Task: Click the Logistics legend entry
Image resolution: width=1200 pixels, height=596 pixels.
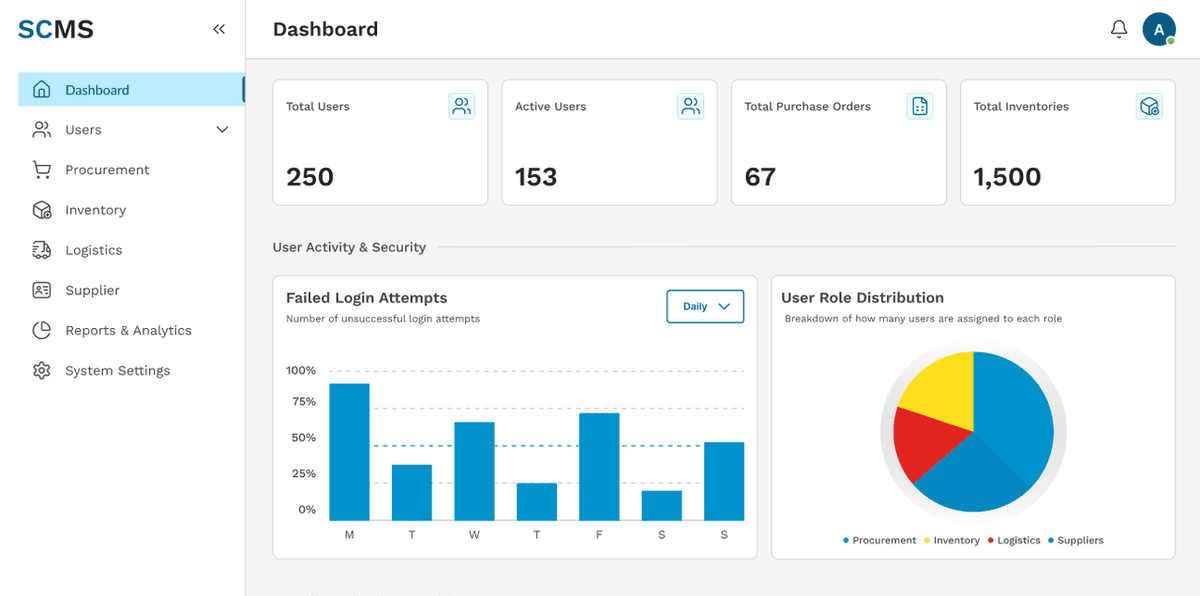Action: pyautogui.click(x=1014, y=540)
